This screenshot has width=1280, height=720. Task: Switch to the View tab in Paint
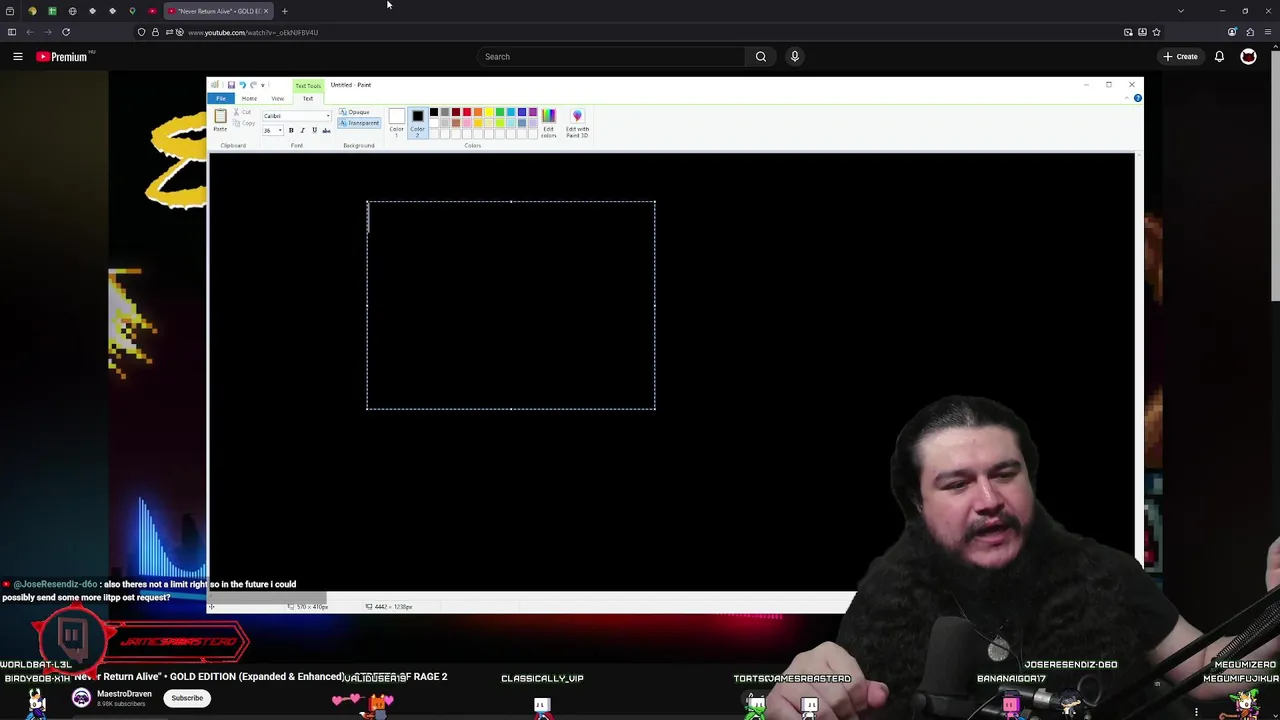point(278,98)
